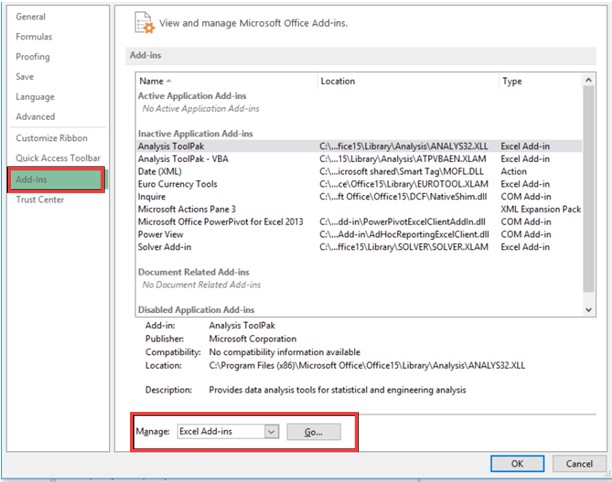Image resolution: width=612 pixels, height=482 pixels.
Task: Open the General options category
Action: pos(30,17)
